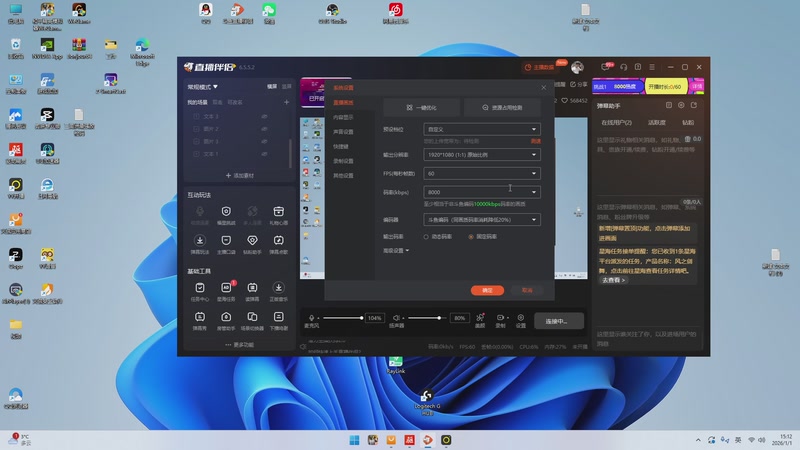800x450 pixels.
Task: Select 快捷键 in settings sidebar
Action: pos(340,146)
